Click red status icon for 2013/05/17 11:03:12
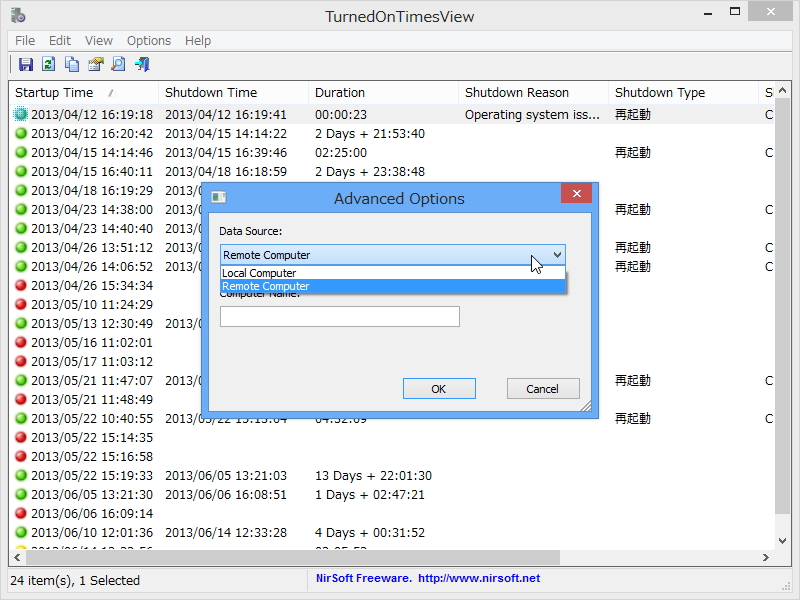Viewport: 800px width, 600px height. tap(21, 361)
